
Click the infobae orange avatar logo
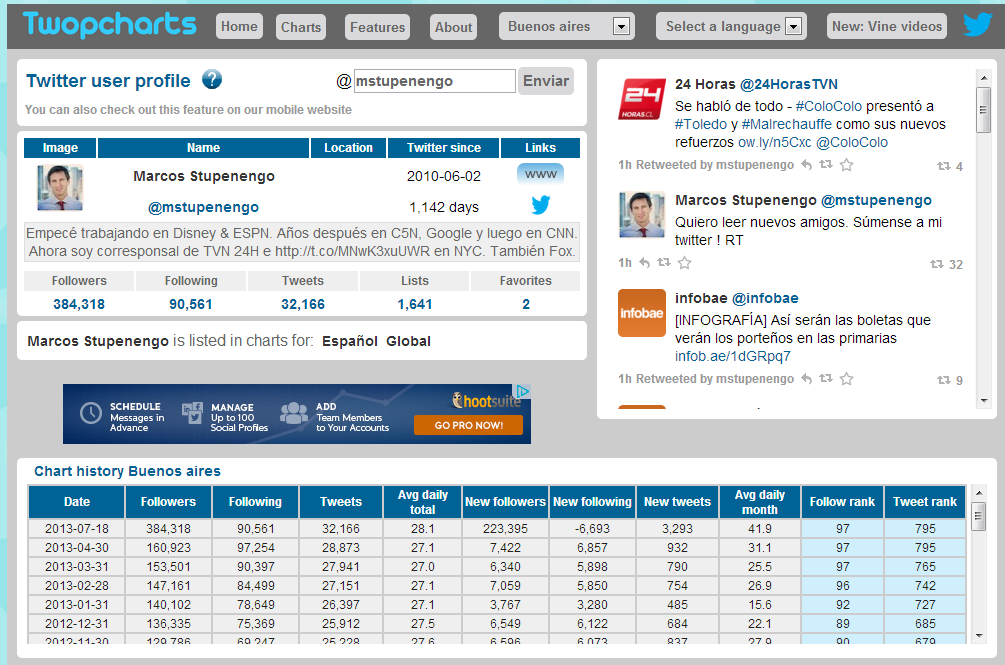pos(642,313)
